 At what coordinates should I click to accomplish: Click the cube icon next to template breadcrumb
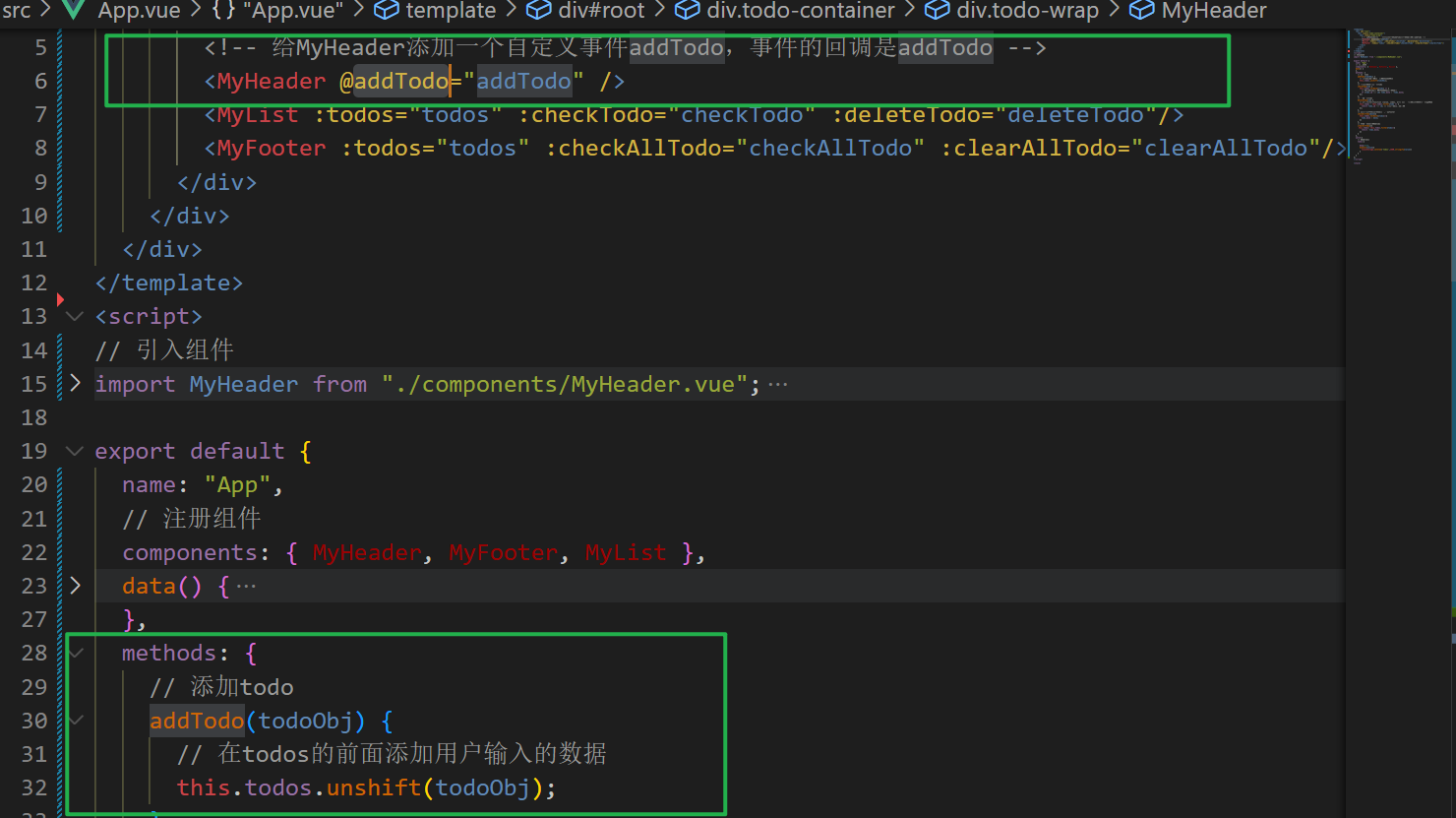point(387,10)
